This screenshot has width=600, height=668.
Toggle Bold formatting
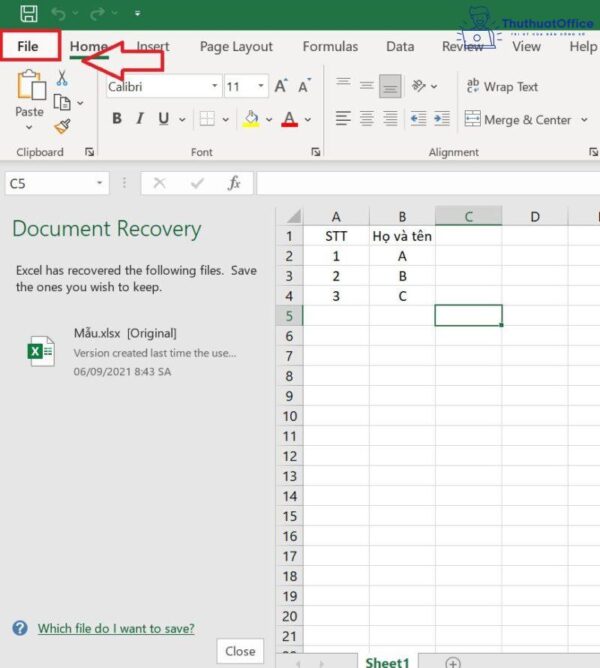click(x=117, y=118)
